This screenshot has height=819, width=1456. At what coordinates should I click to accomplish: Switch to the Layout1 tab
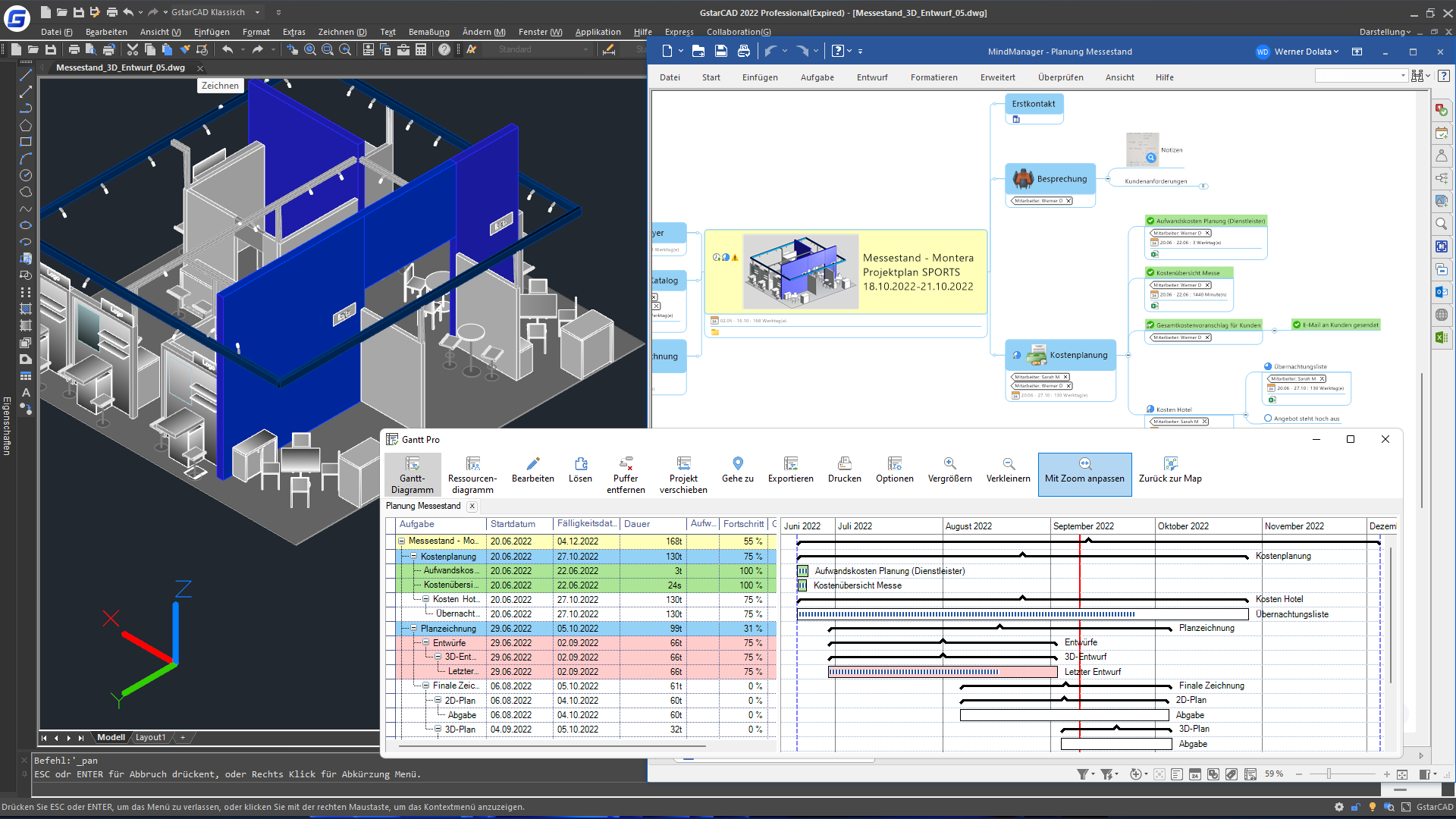tap(150, 737)
